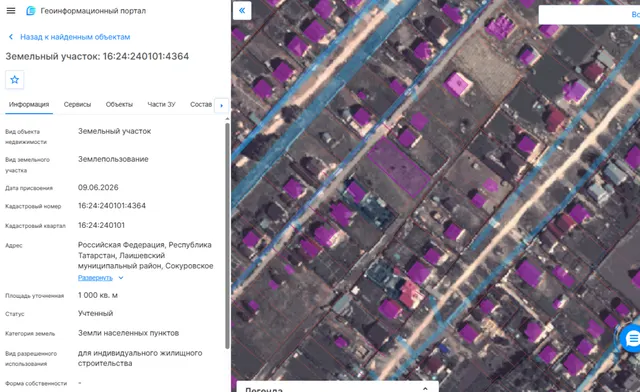Select the highlighted purple parcel on map

(399, 168)
